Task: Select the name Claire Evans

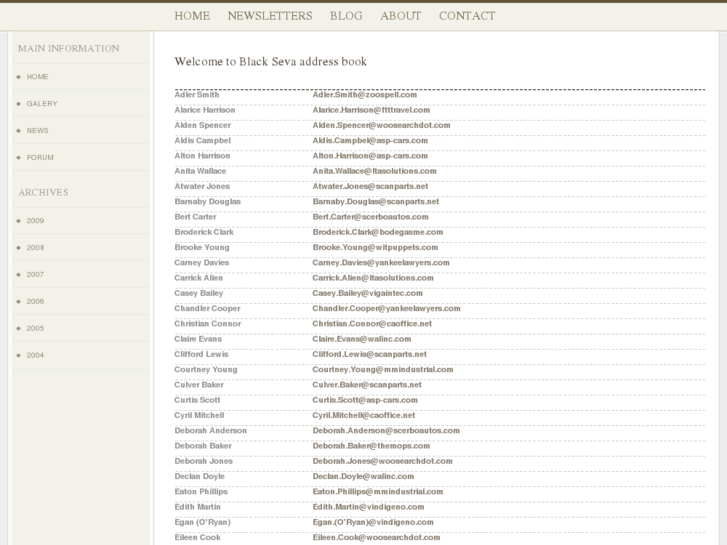Action: pyautogui.click(x=198, y=340)
